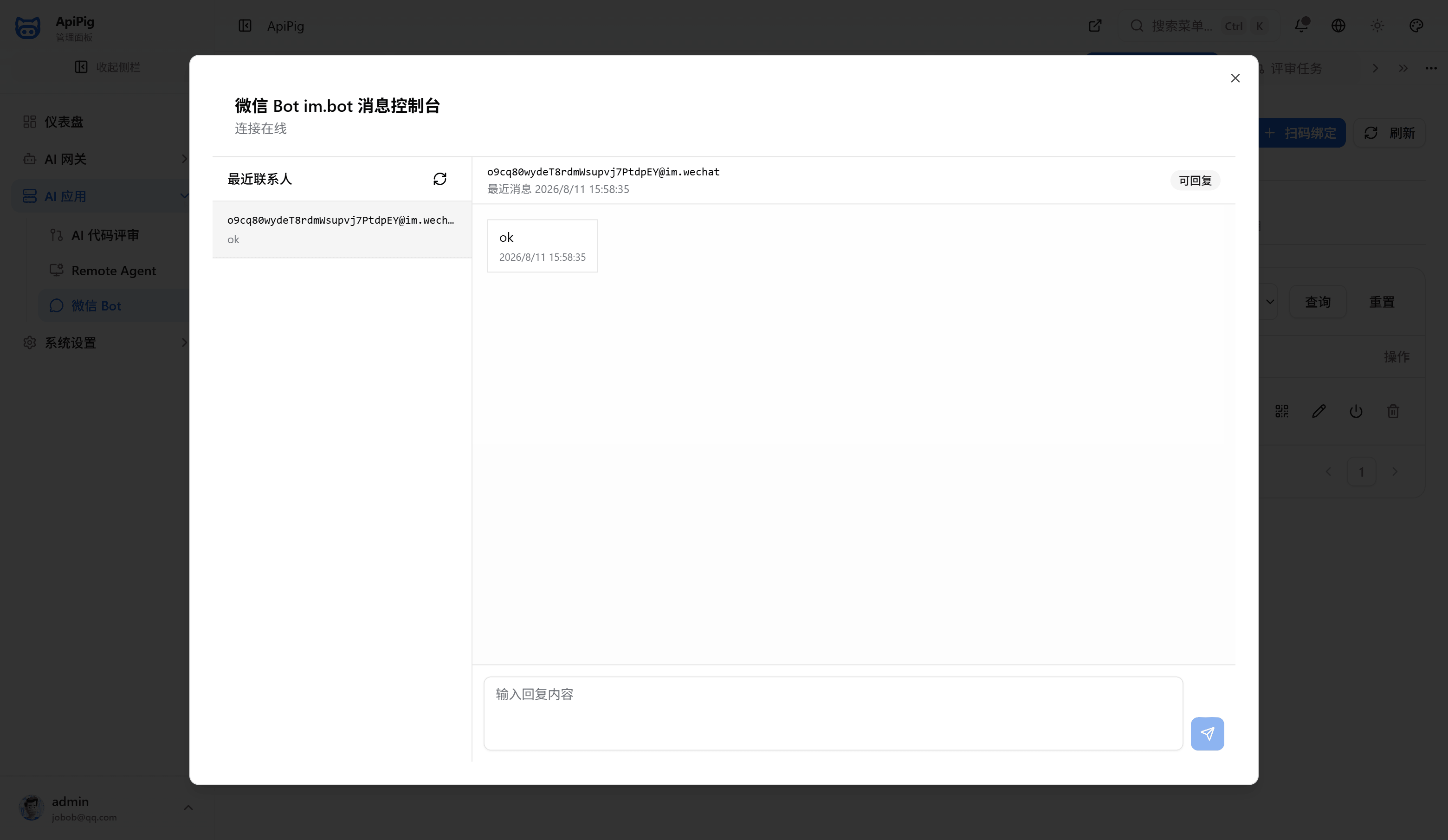Open the tab bar more options menu
This screenshot has width=1448, height=840.
click(x=1431, y=68)
